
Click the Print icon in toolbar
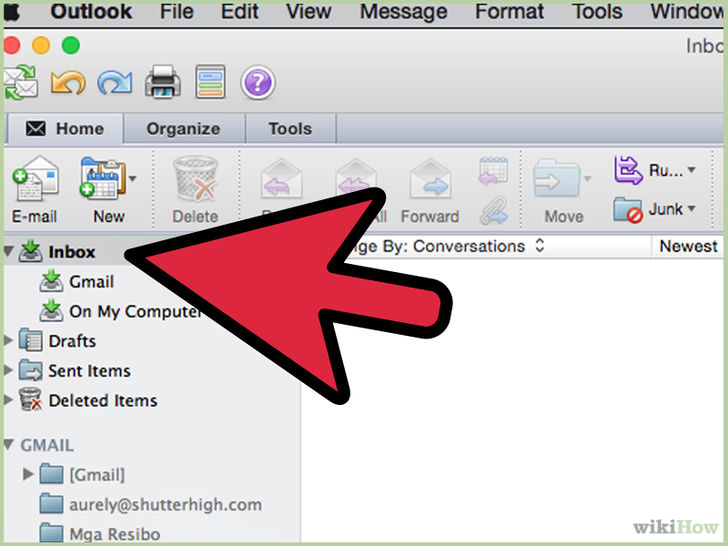pos(162,82)
